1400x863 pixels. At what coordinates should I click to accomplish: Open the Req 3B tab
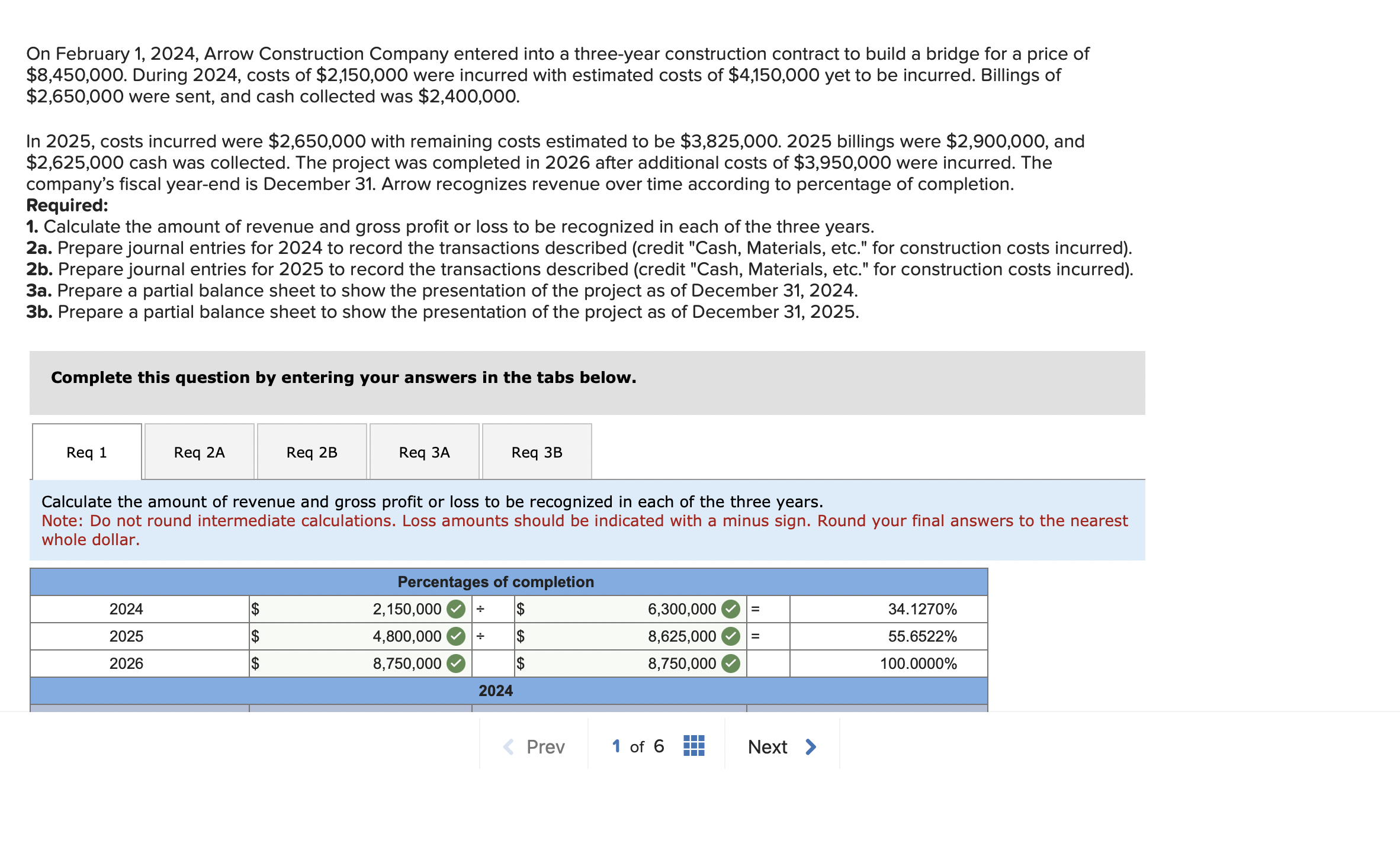point(537,452)
